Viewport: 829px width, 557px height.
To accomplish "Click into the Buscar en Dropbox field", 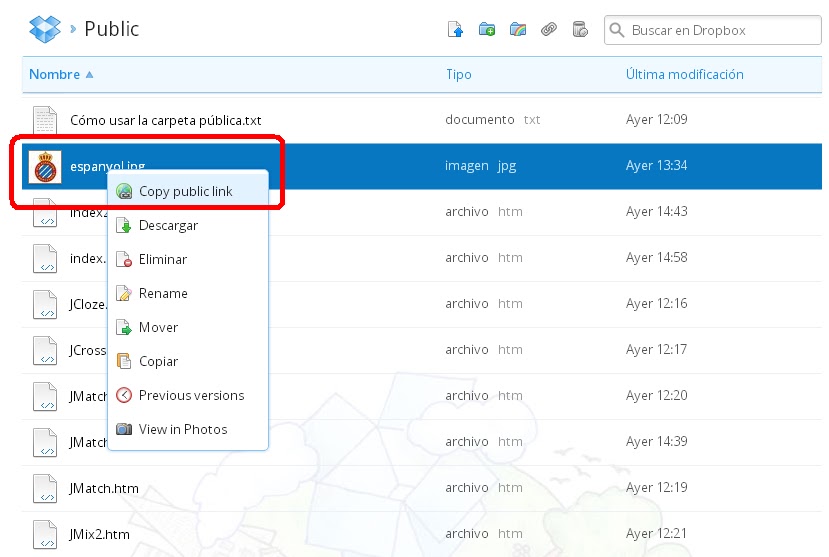I will (712, 30).
